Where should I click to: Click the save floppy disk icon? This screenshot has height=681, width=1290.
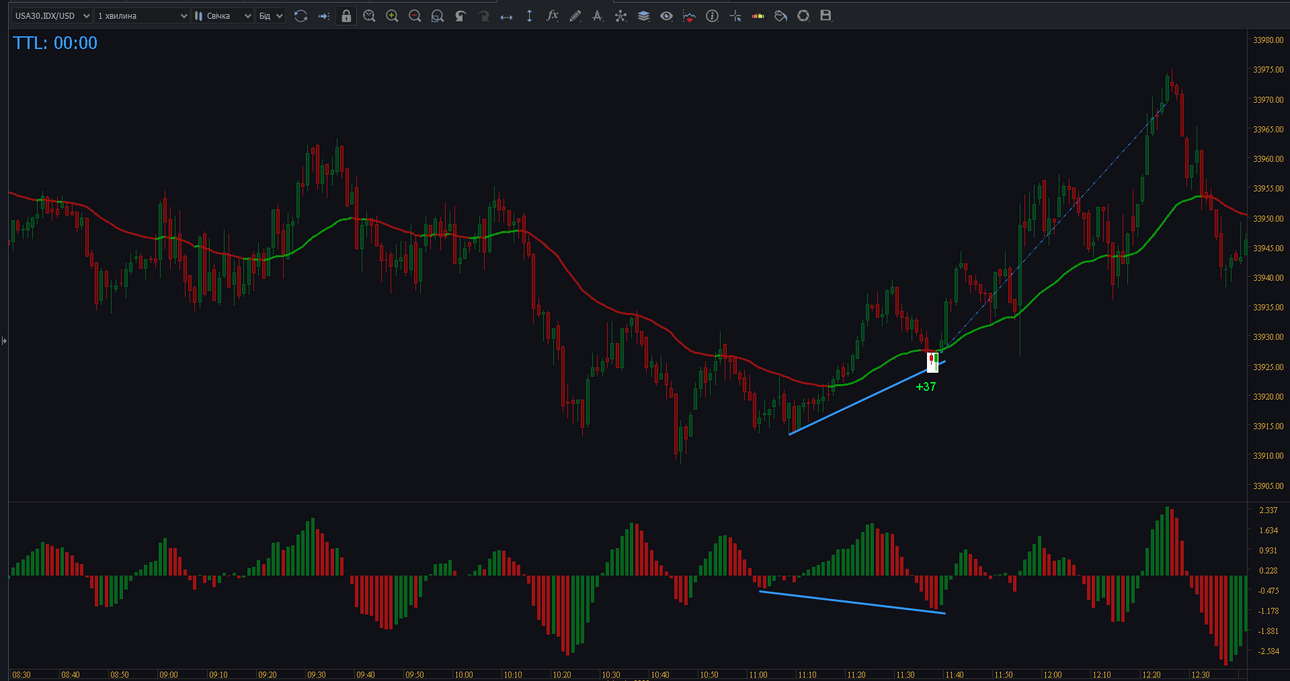pos(826,16)
